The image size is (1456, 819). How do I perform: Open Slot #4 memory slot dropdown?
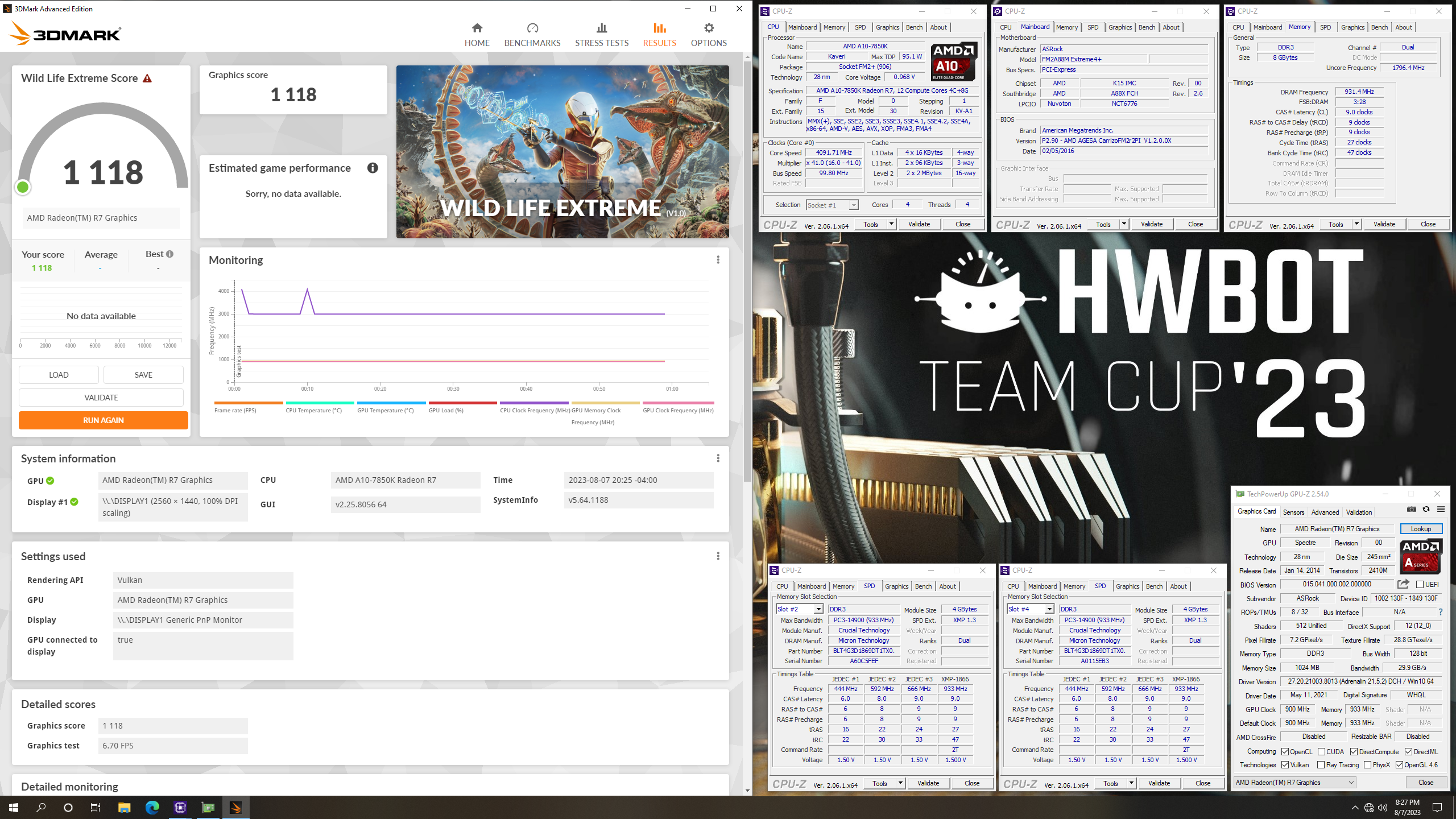tap(1031, 609)
